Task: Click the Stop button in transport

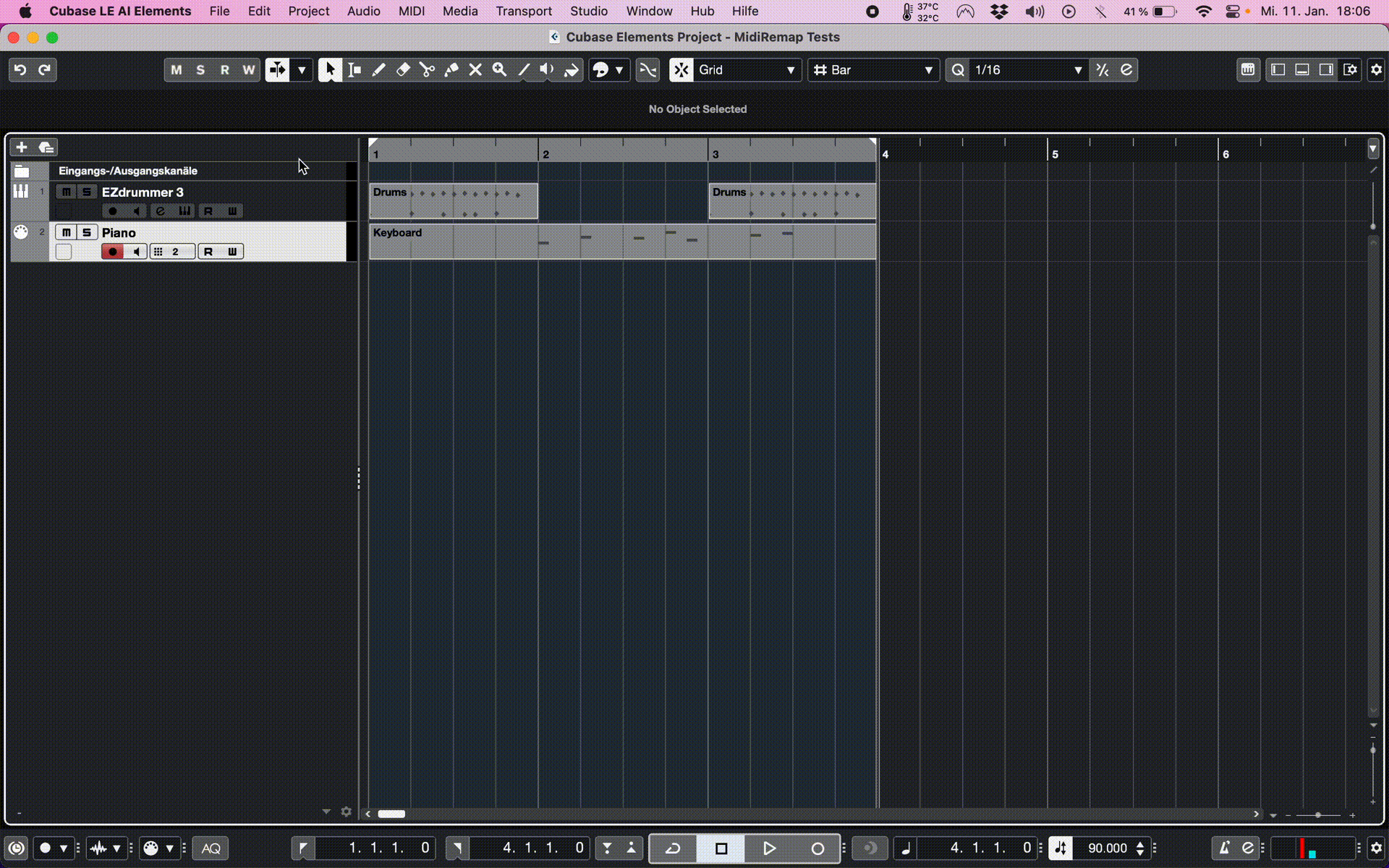Action: click(x=721, y=848)
